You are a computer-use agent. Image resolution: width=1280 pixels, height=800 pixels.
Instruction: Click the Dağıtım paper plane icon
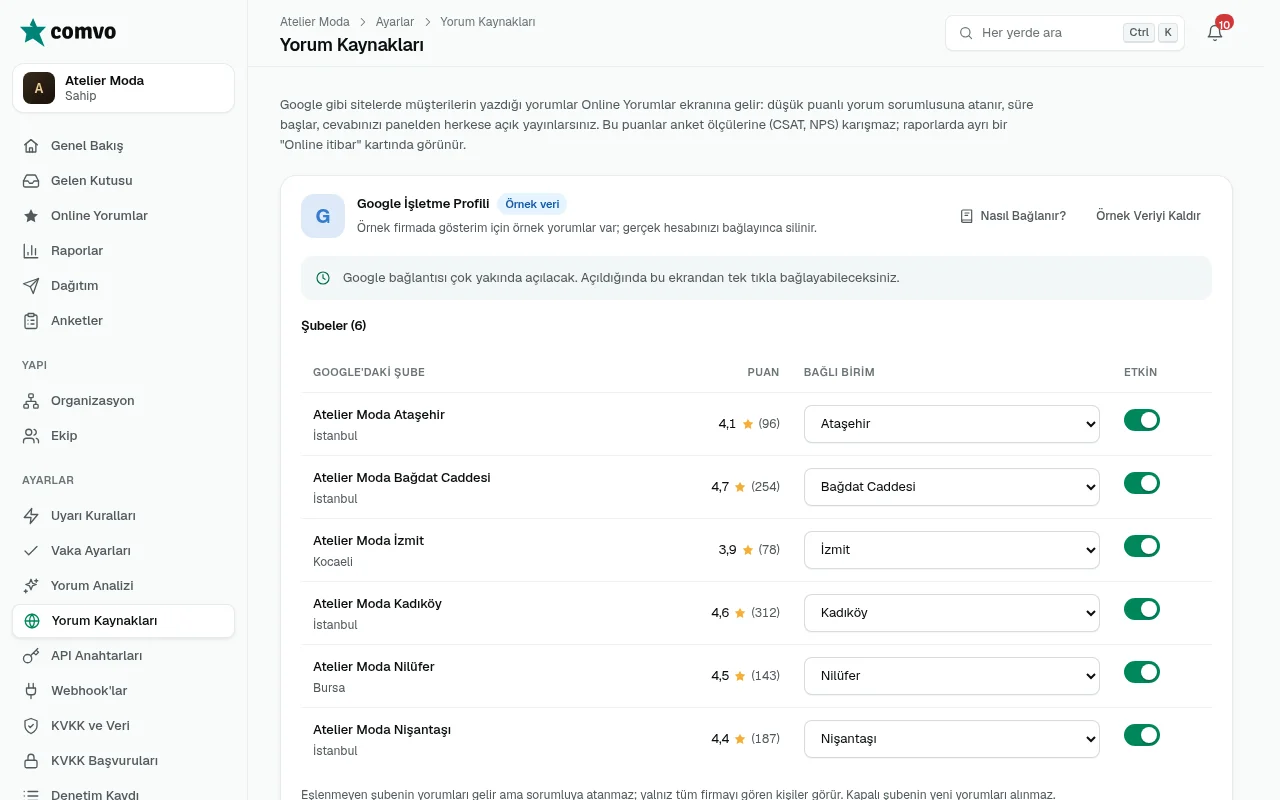(x=31, y=286)
